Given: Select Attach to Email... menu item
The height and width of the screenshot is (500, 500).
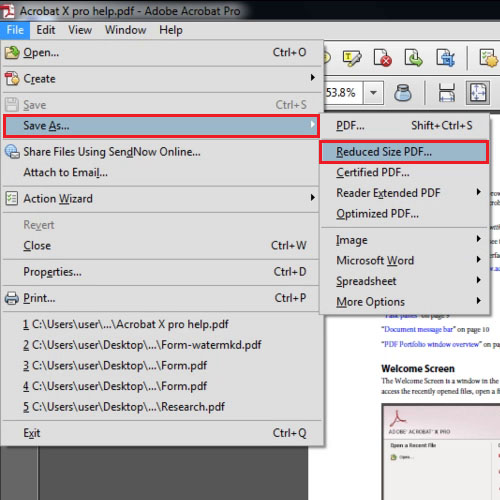Looking at the screenshot, I should [161, 173].
